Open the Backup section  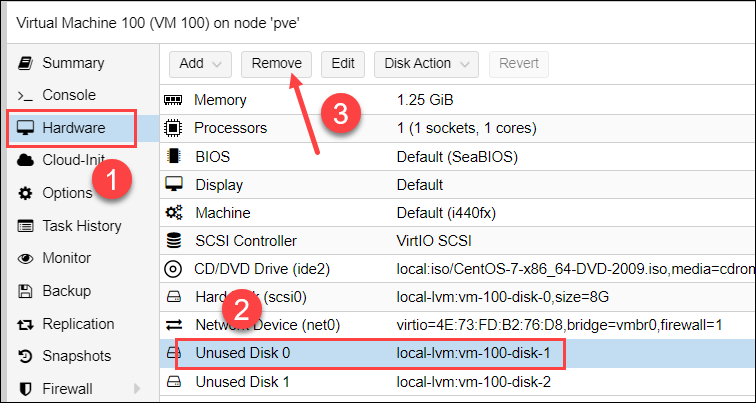point(66,291)
